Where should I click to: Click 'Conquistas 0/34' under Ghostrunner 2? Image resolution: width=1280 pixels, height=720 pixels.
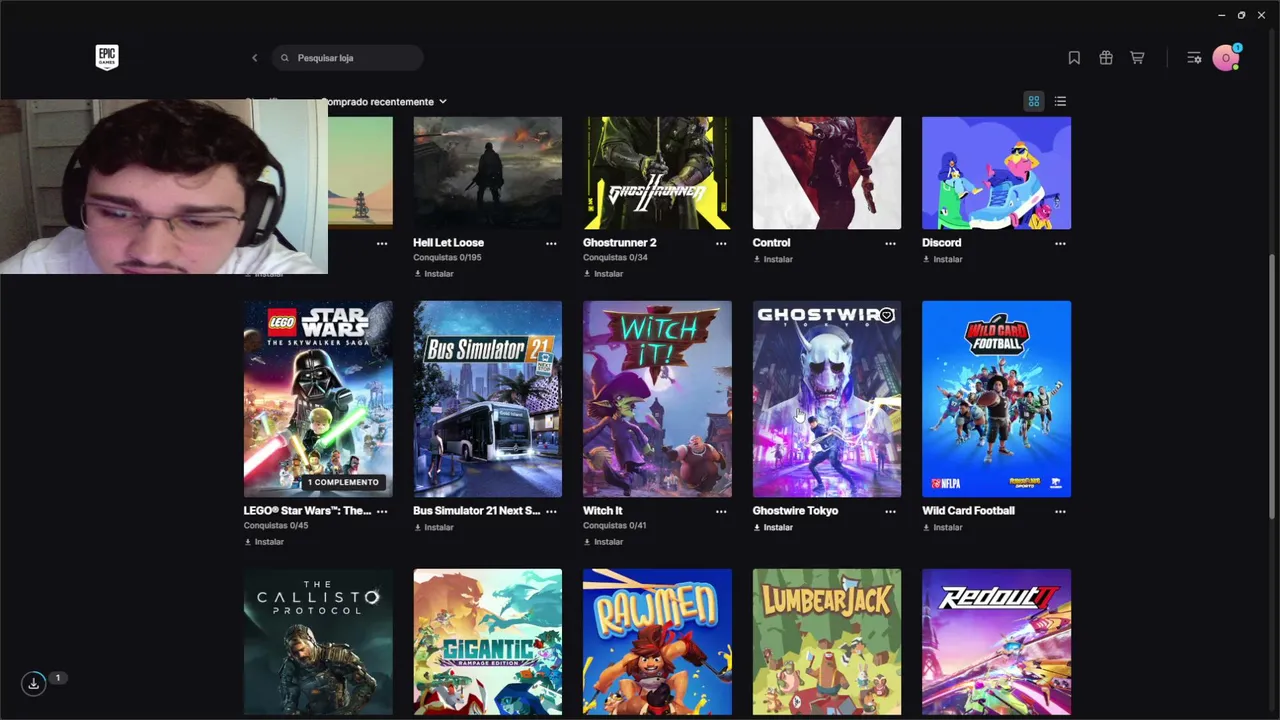(x=616, y=258)
